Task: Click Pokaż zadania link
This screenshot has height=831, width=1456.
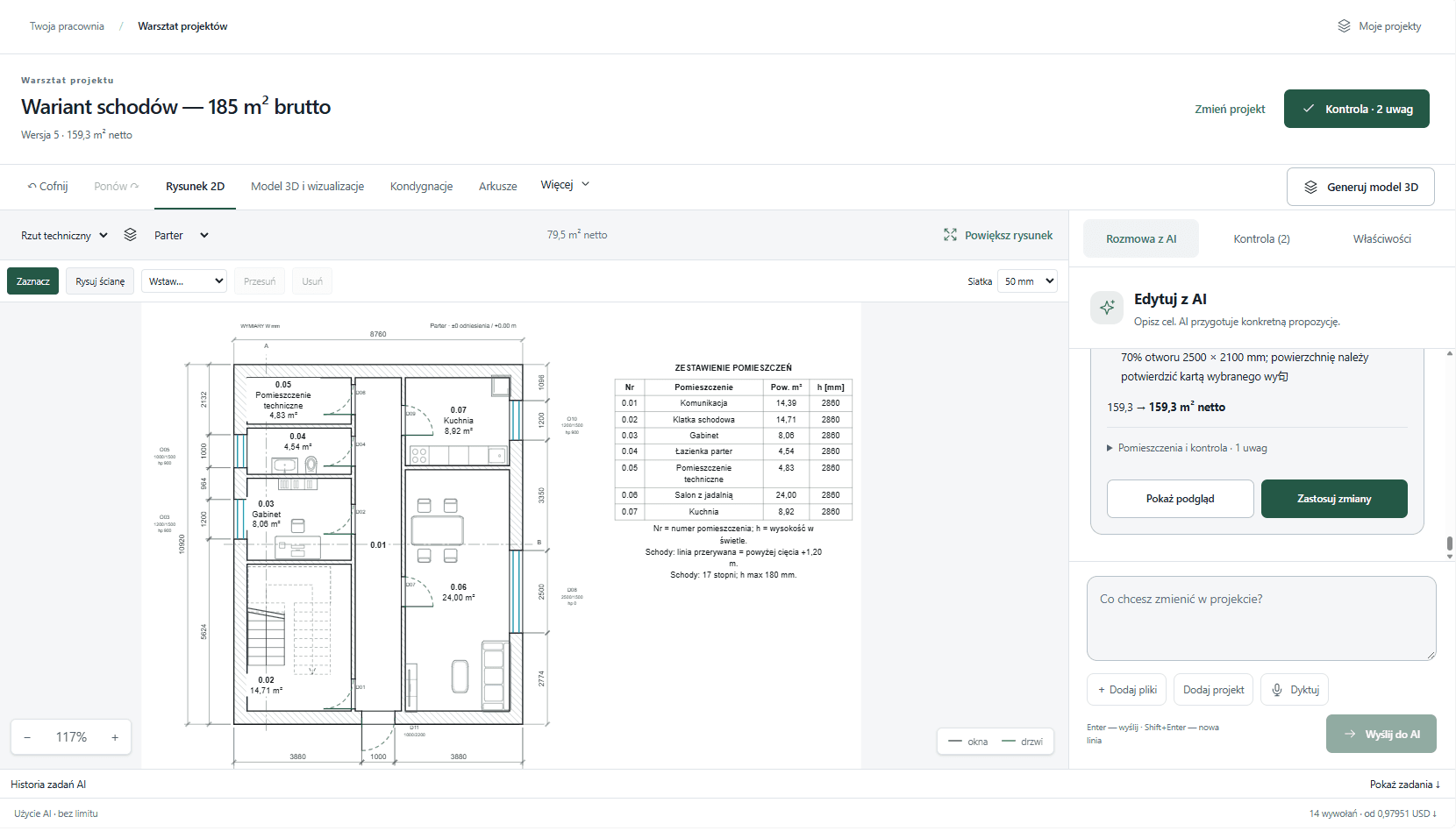Action: tap(1405, 785)
